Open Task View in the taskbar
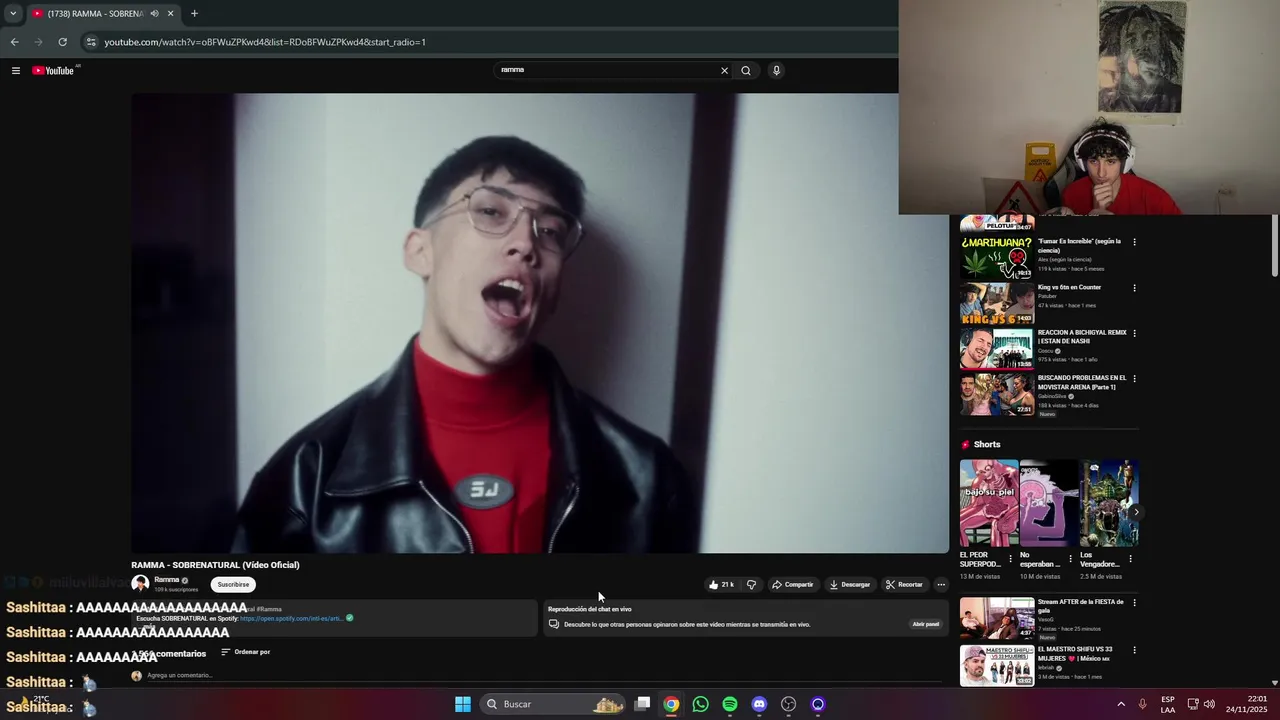The image size is (1280, 720). pyautogui.click(x=643, y=704)
